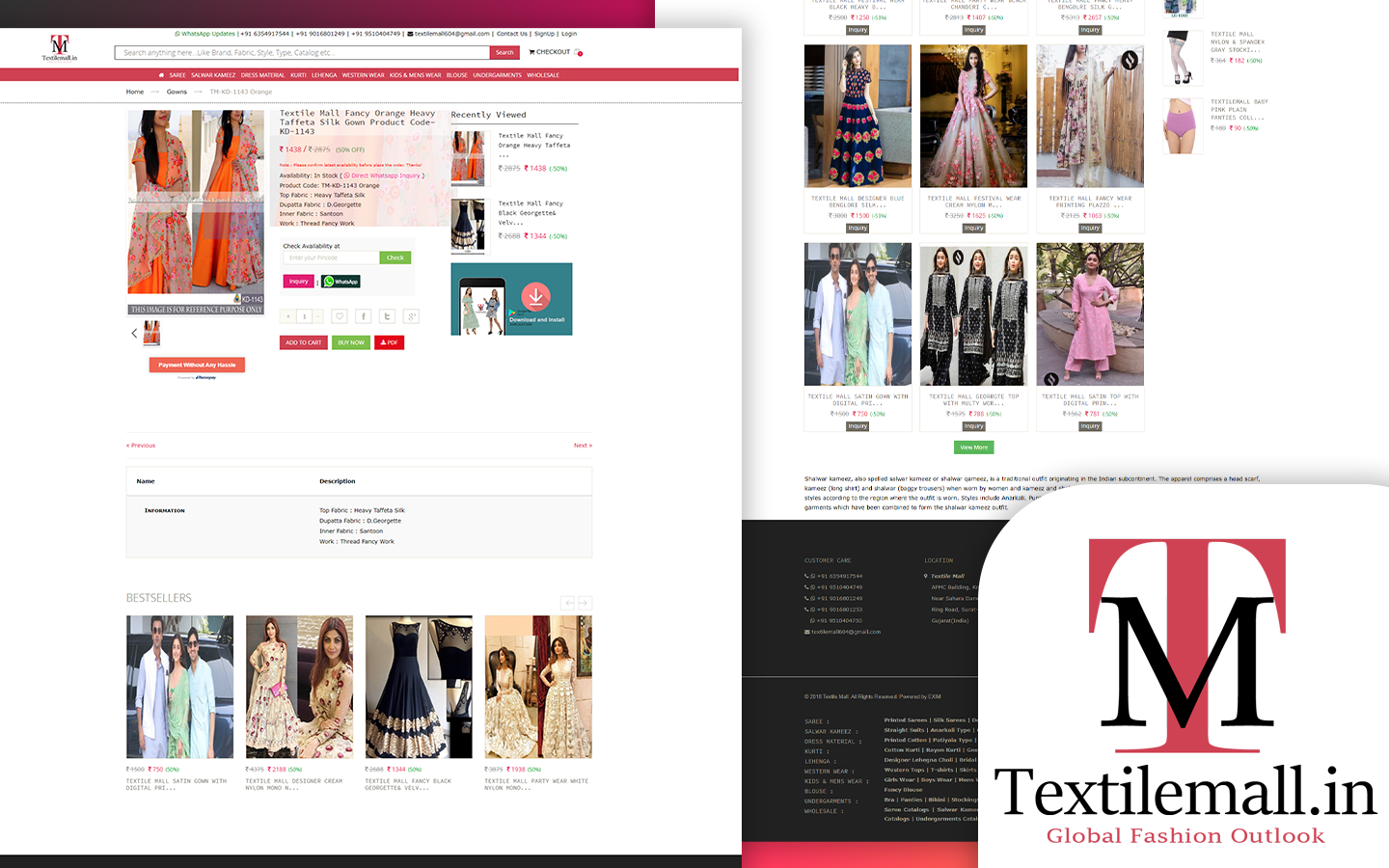
Task: Click the View More button
Action: tap(974, 448)
